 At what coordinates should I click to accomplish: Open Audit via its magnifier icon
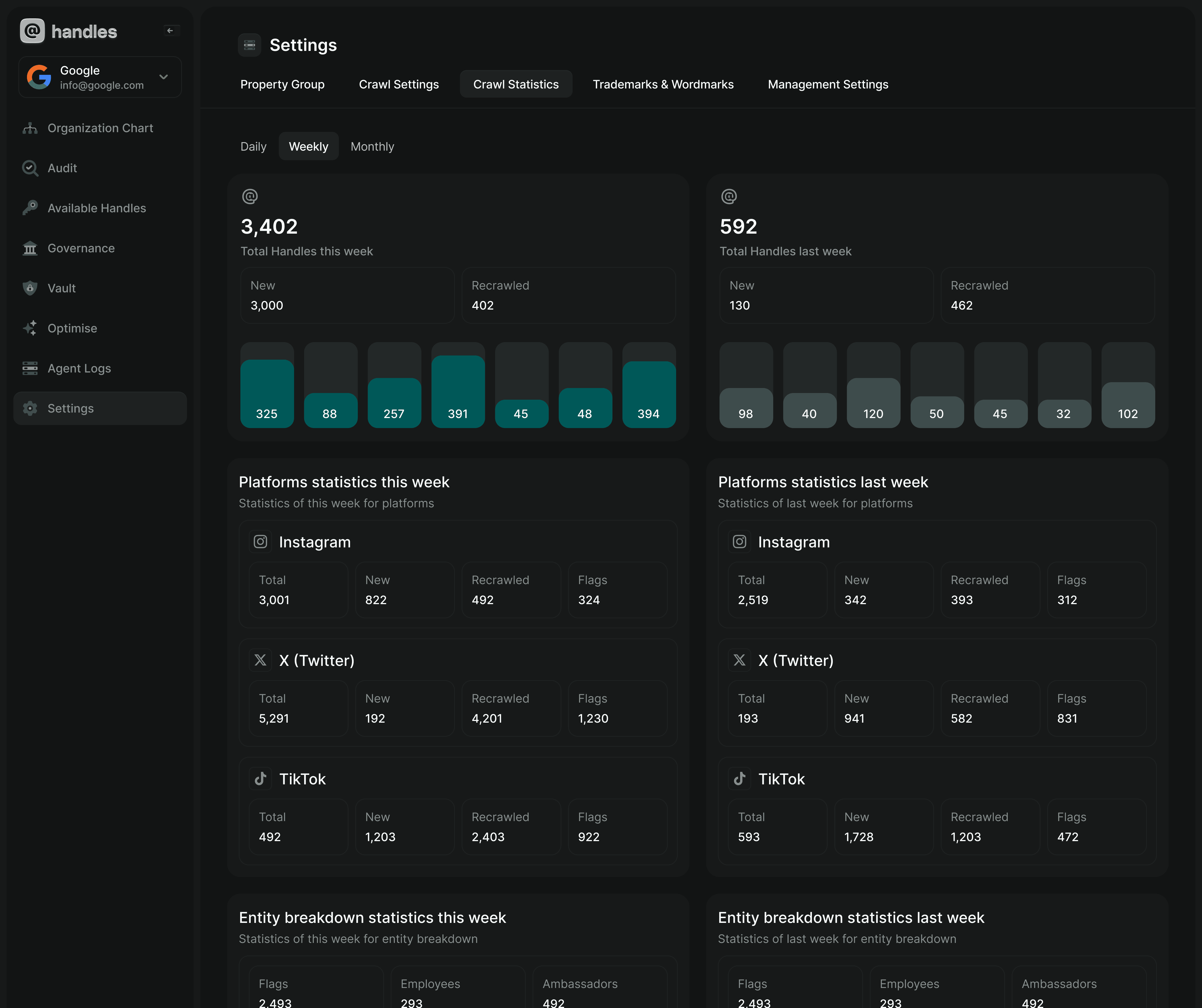click(x=30, y=168)
